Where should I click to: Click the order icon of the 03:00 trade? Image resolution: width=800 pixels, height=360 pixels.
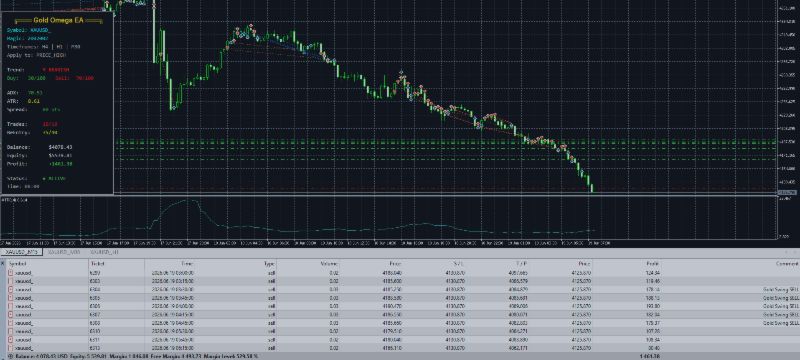(x=11, y=273)
